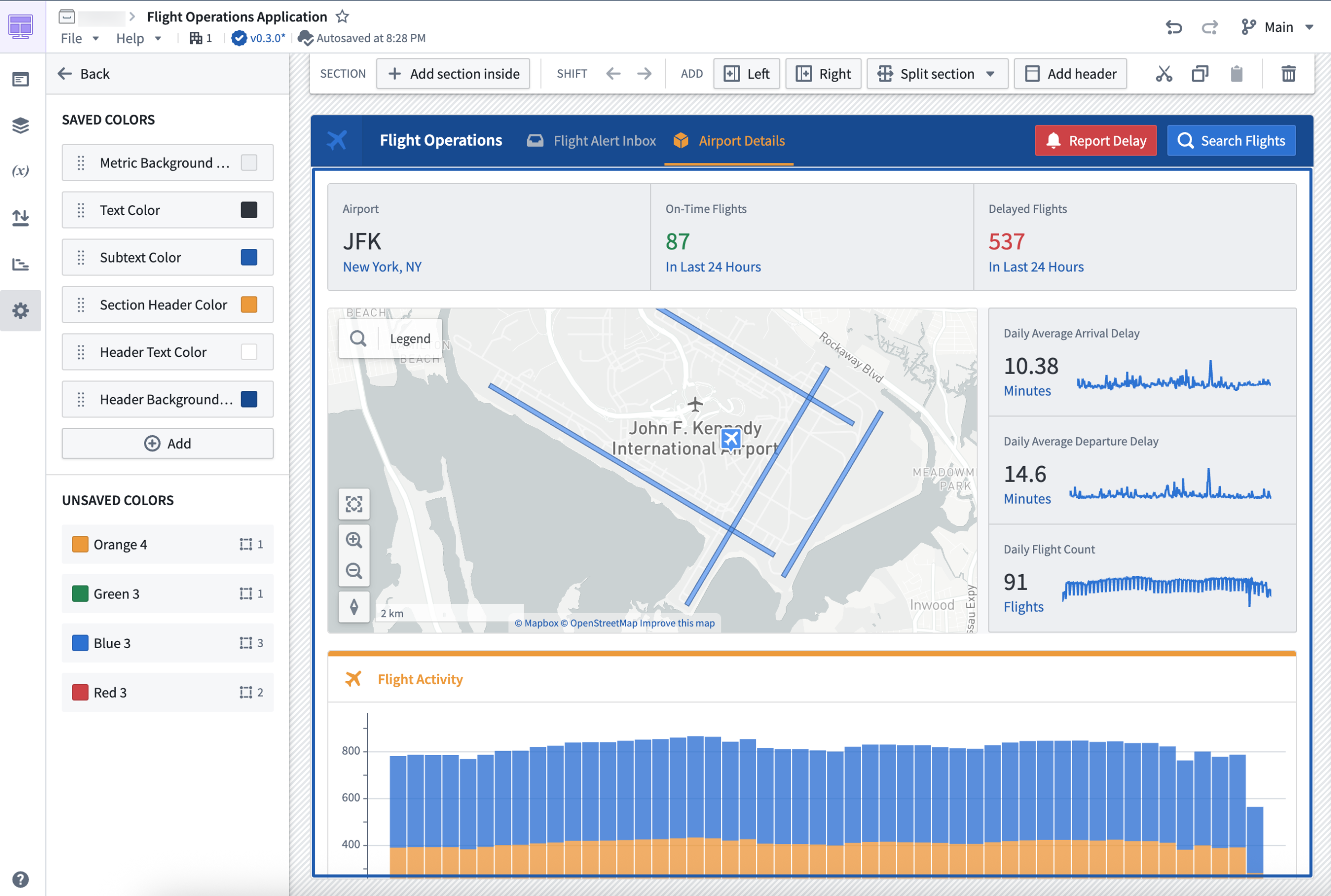This screenshot has width=1331, height=896.
Task: Open the variables (x) sidebar panel
Action: click(20, 171)
